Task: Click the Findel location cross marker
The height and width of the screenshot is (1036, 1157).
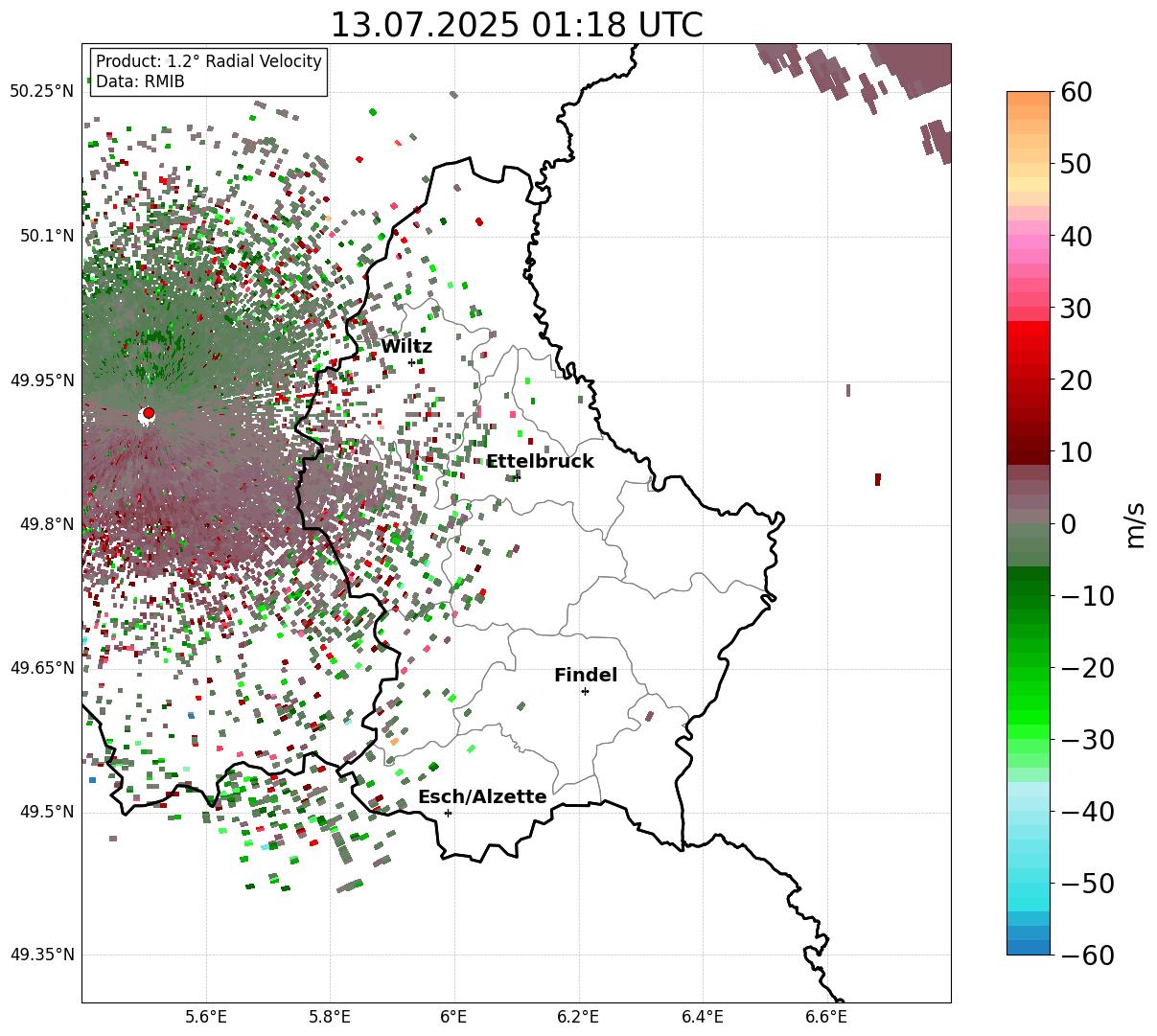Action: coord(585,691)
